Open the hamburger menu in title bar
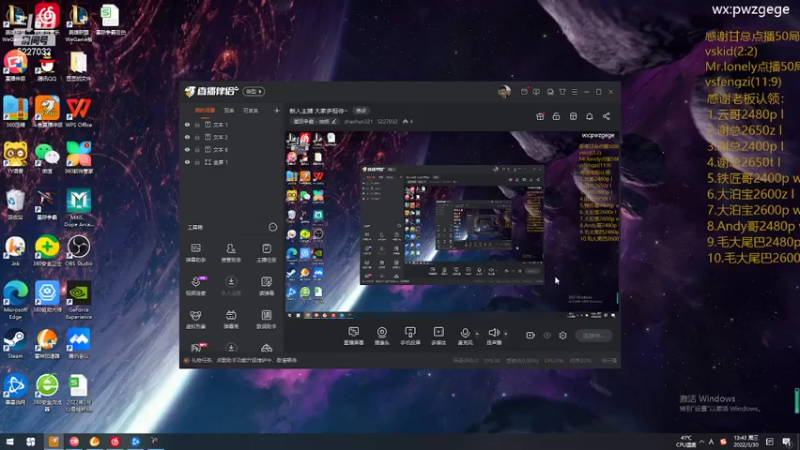The width and height of the screenshot is (800, 450). coord(574,92)
